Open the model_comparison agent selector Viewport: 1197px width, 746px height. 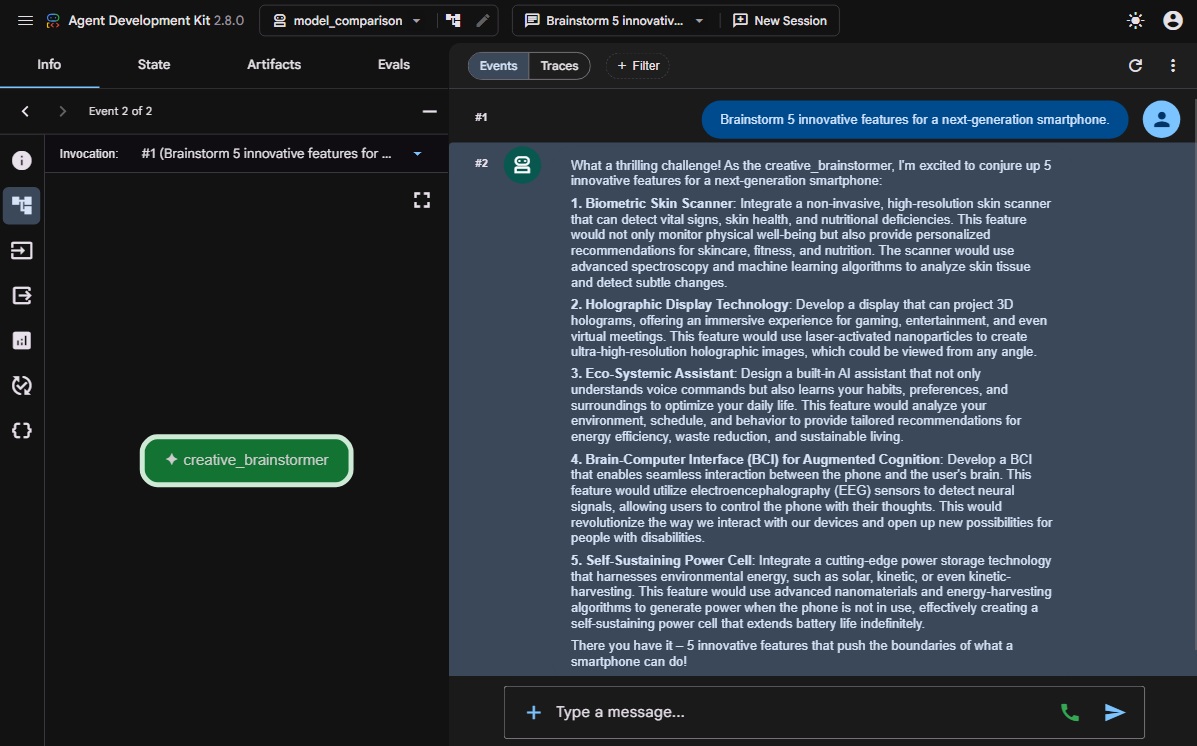[x=347, y=21]
